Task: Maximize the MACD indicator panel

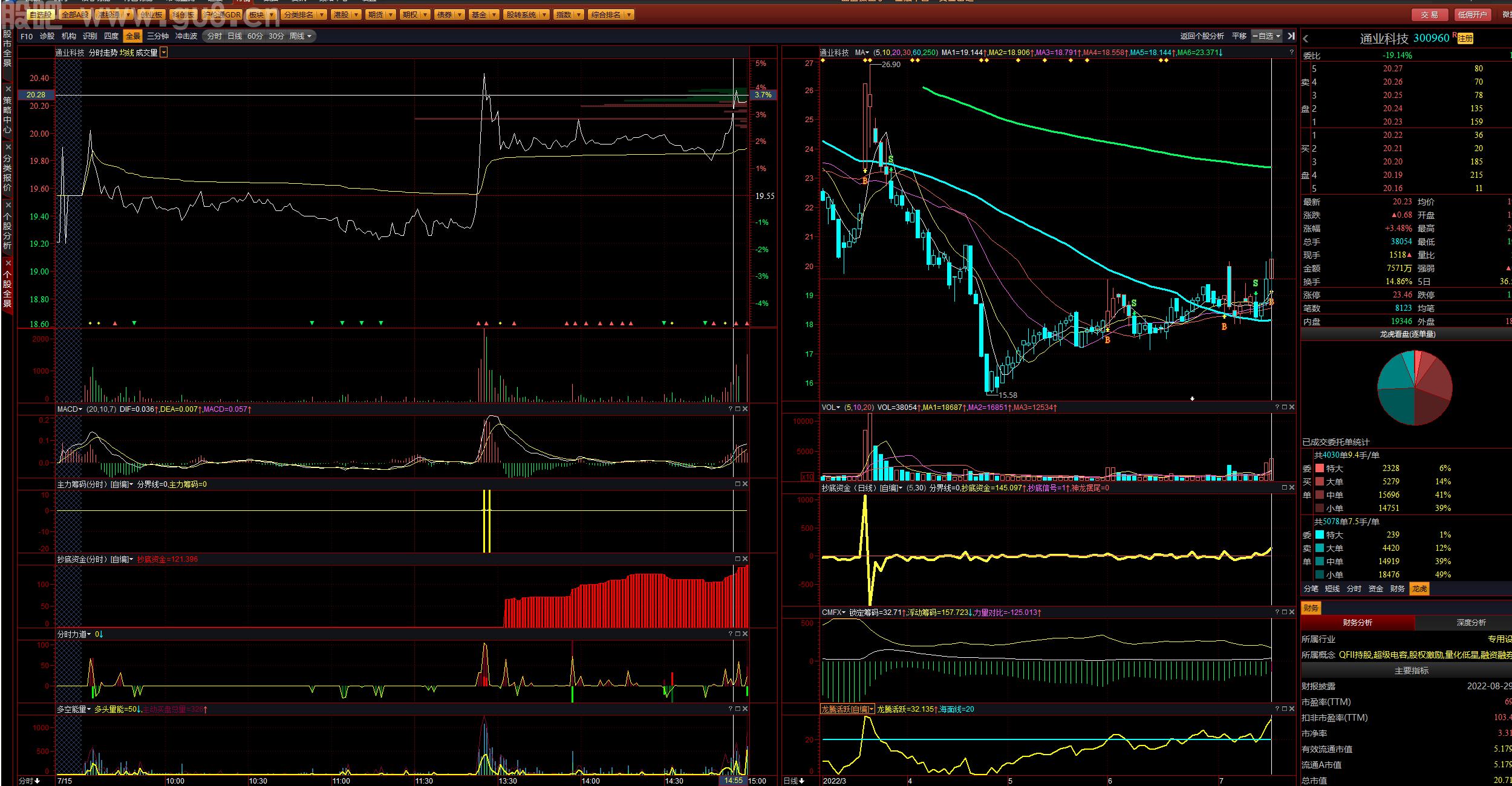Action: 738,409
